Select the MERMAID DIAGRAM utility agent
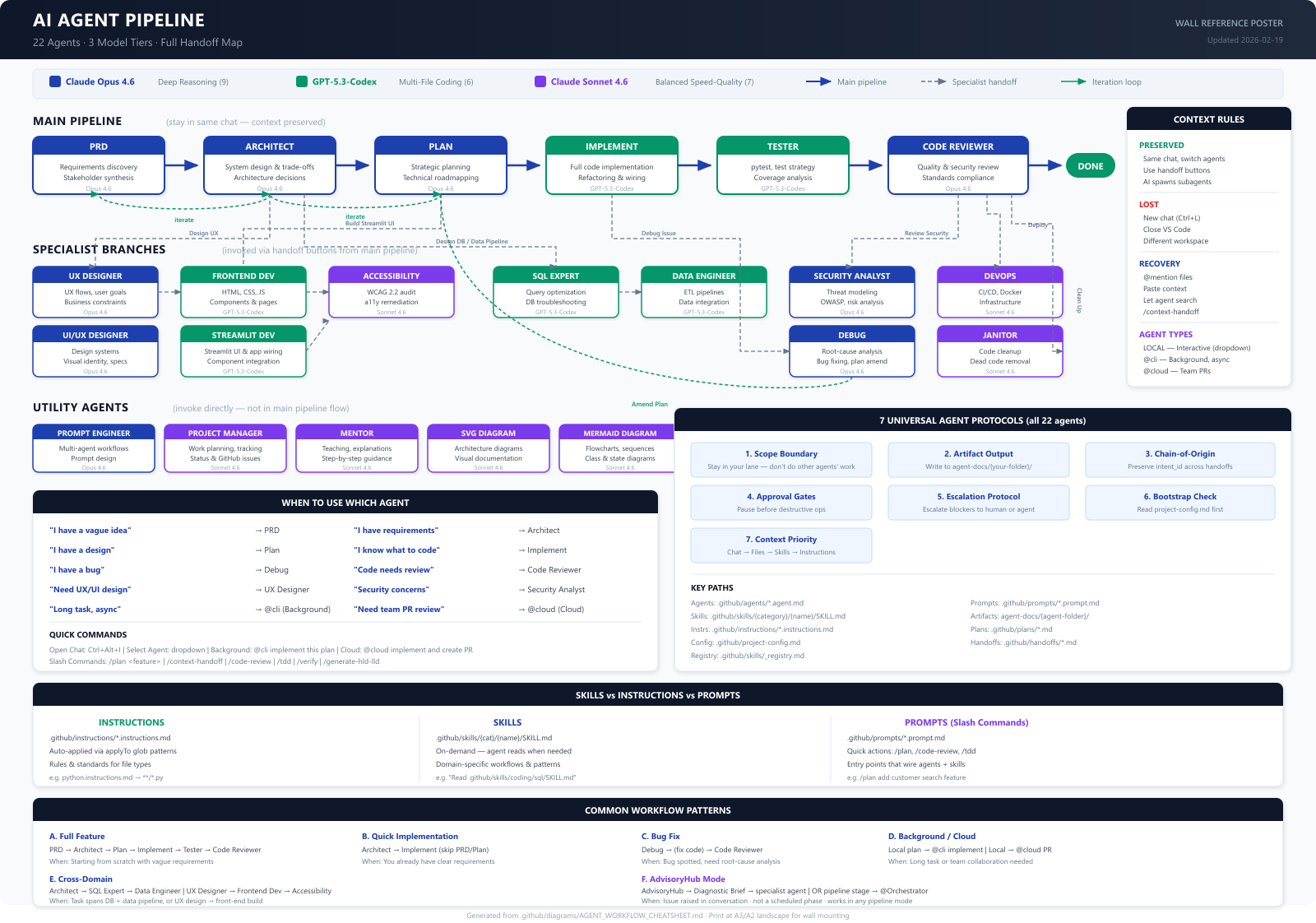 click(x=621, y=448)
